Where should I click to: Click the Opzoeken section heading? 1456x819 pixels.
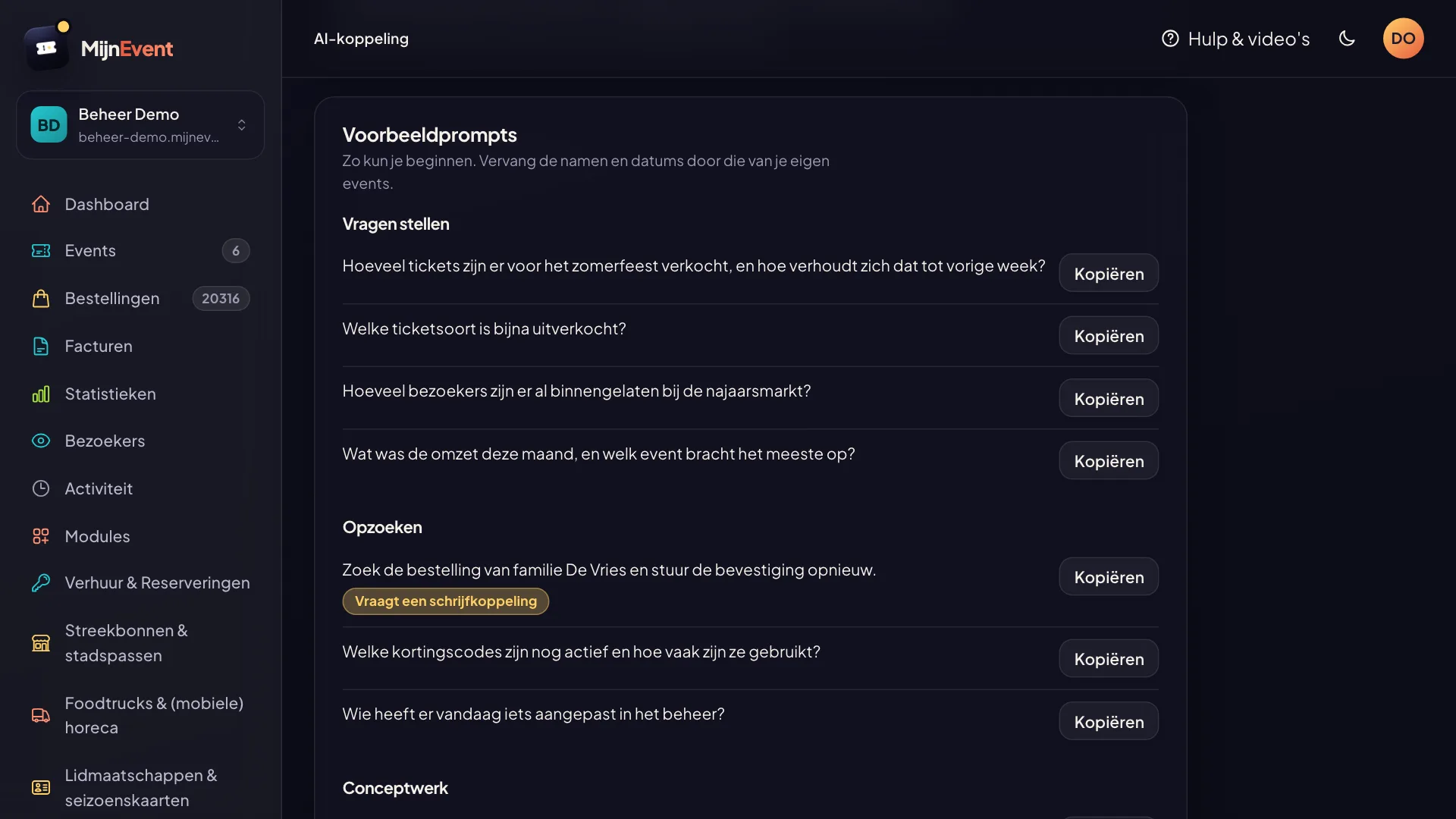click(382, 527)
